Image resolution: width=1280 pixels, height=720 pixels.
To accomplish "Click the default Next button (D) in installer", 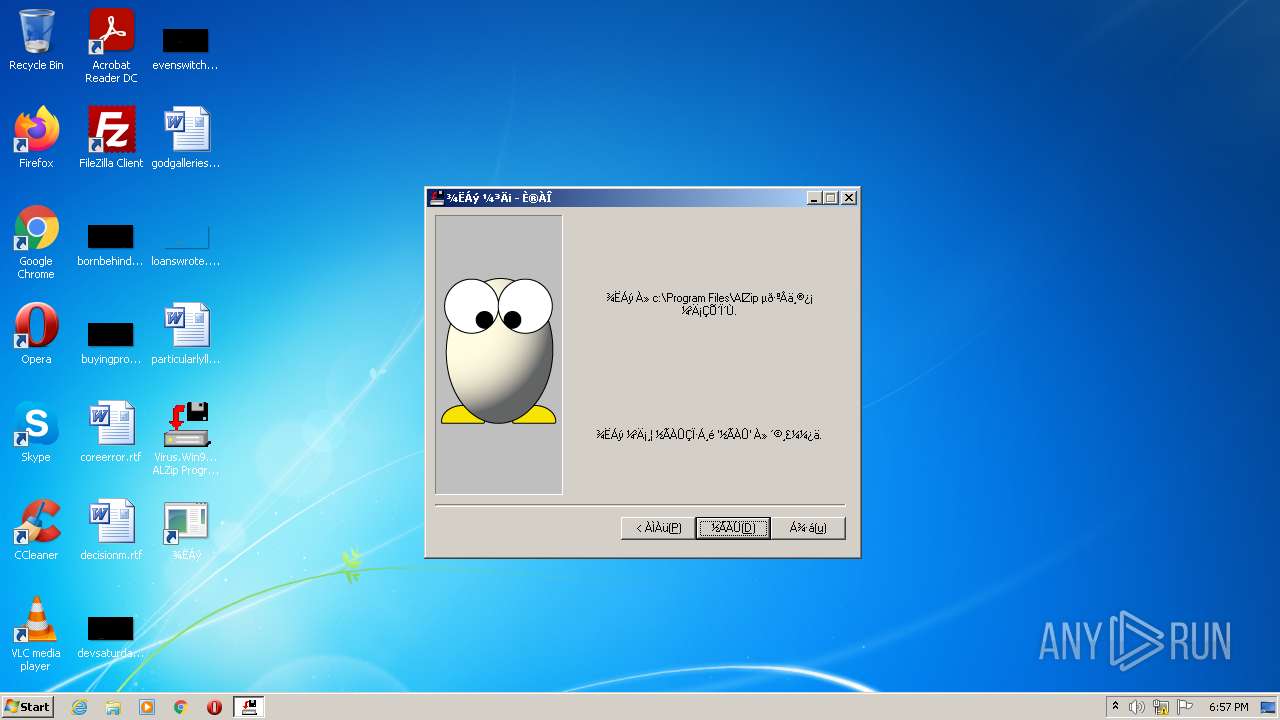I will click(733, 527).
